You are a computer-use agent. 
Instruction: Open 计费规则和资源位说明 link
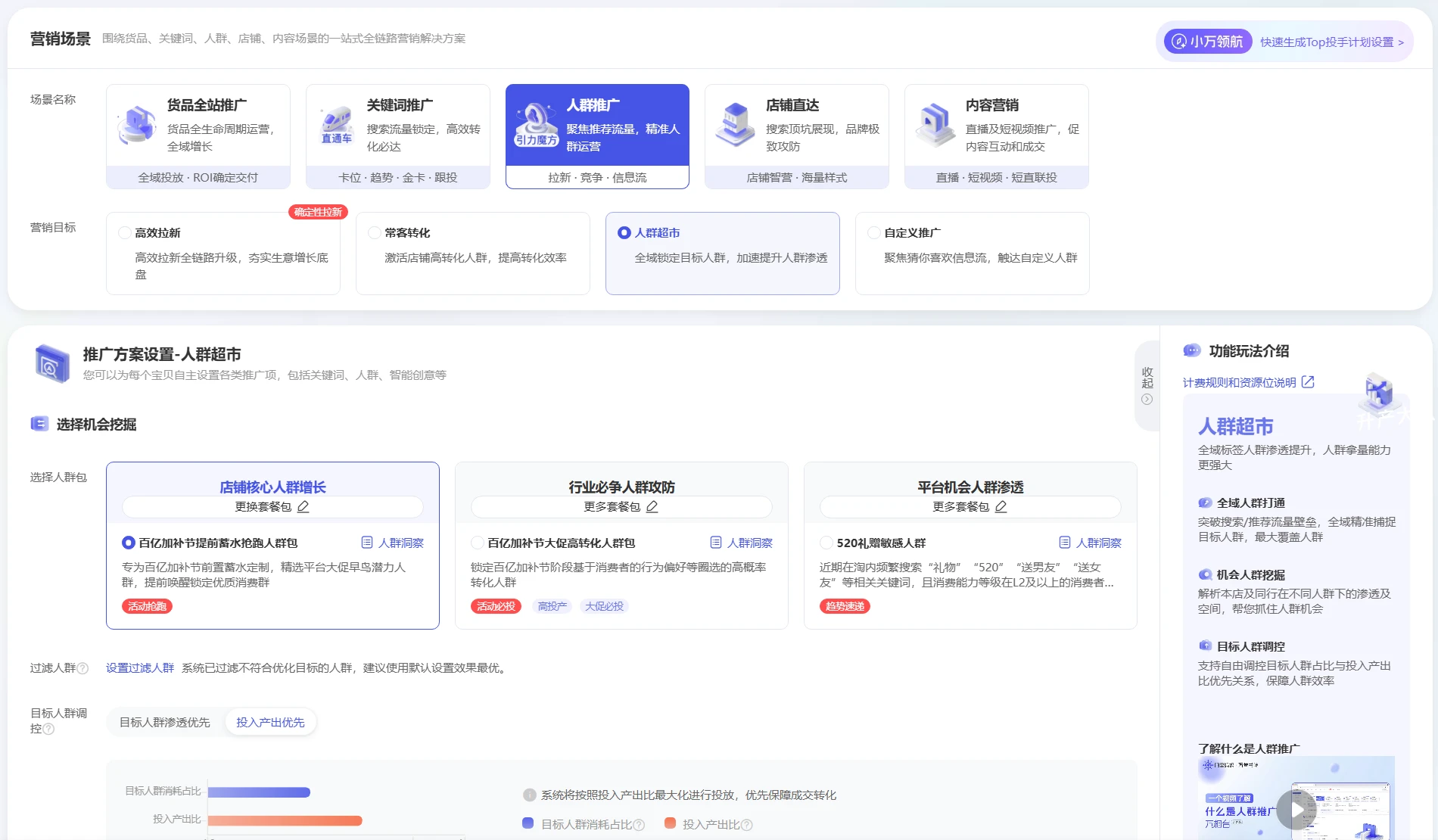click(1240, 382)
